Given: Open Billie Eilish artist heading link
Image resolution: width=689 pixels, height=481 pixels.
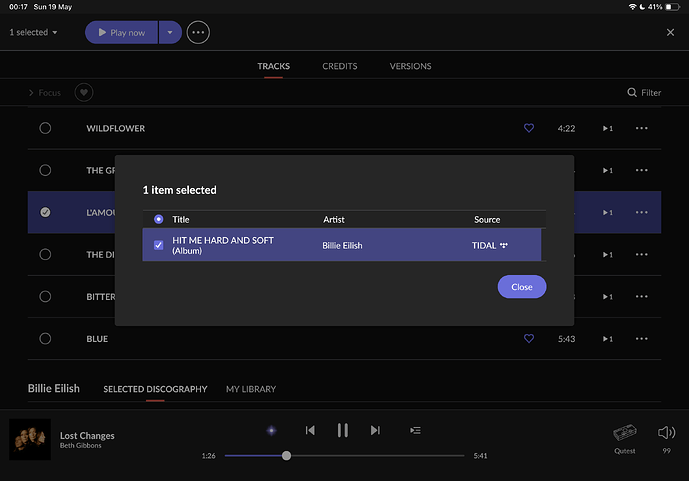Looking at the screenshot, I should coord(54,388).
